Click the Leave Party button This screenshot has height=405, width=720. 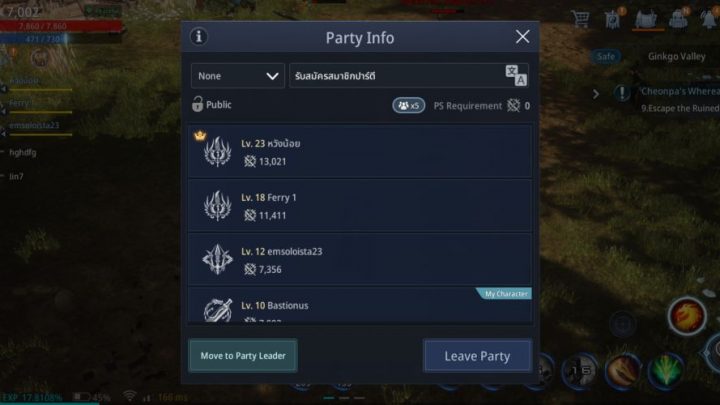tap(477, 355)
